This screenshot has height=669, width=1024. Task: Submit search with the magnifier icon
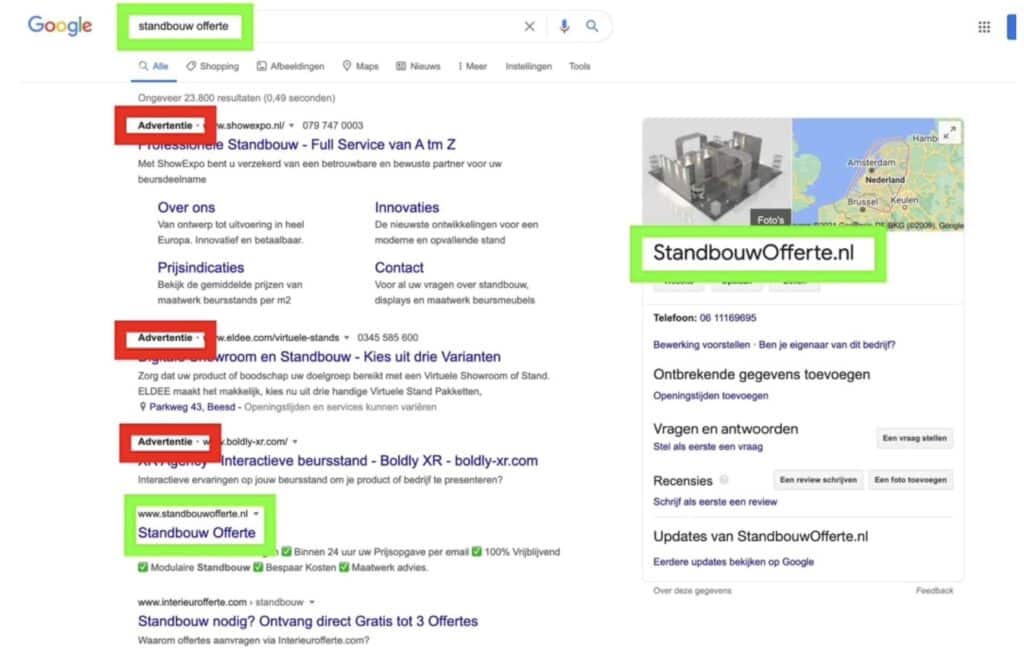(592, 26)
